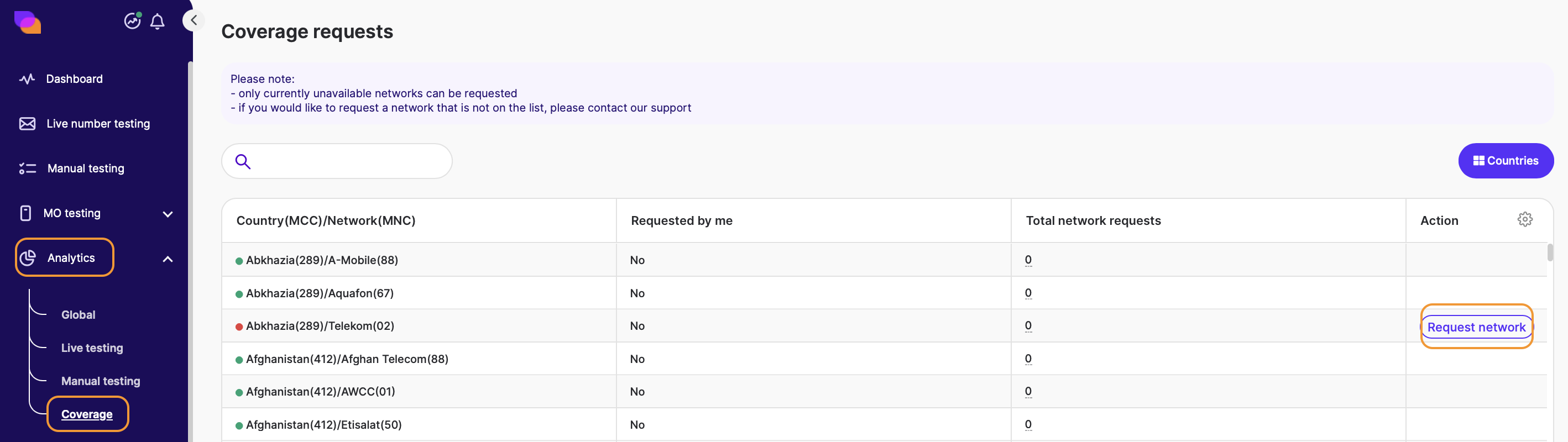Go to Global analytics subpage
1568x442 pixels.
pos(78,315)
